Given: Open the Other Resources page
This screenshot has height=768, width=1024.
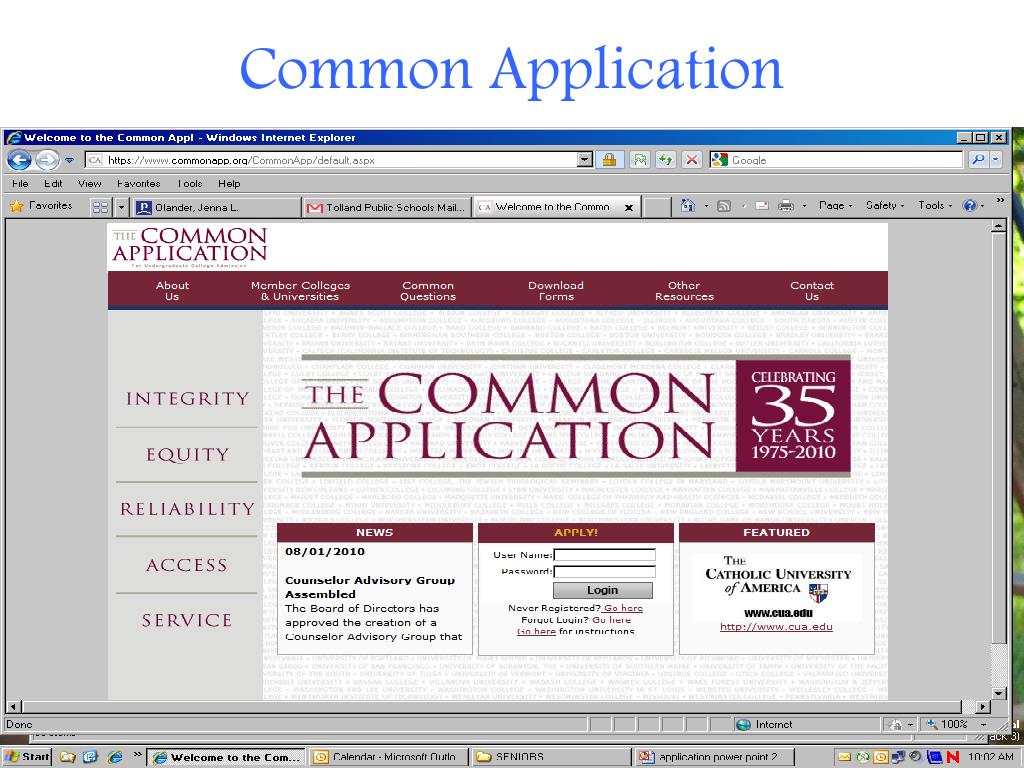Looking at the screenshot, I should pyautogui.click(x=684, y=291).
